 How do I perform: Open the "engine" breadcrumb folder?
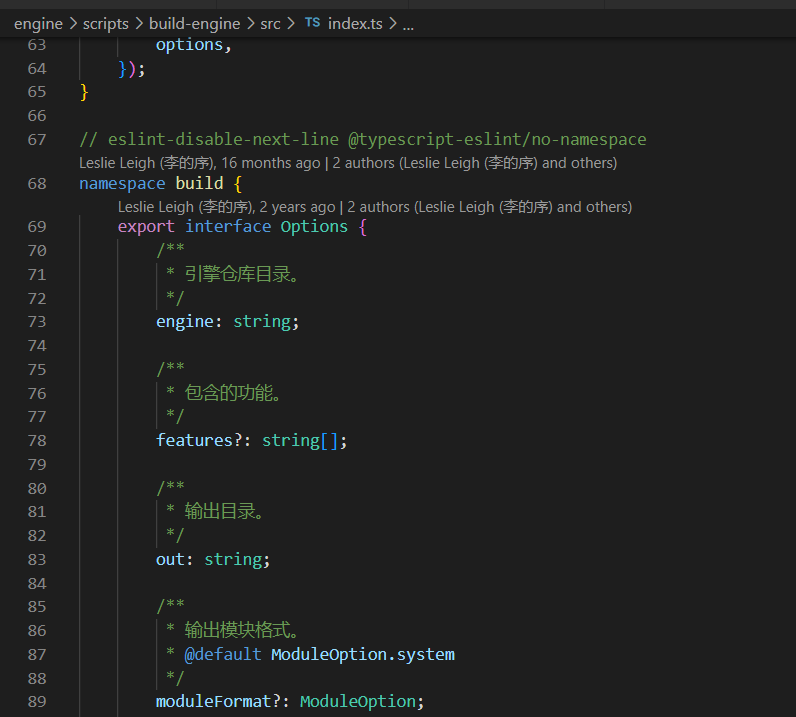tap(38, 24)
